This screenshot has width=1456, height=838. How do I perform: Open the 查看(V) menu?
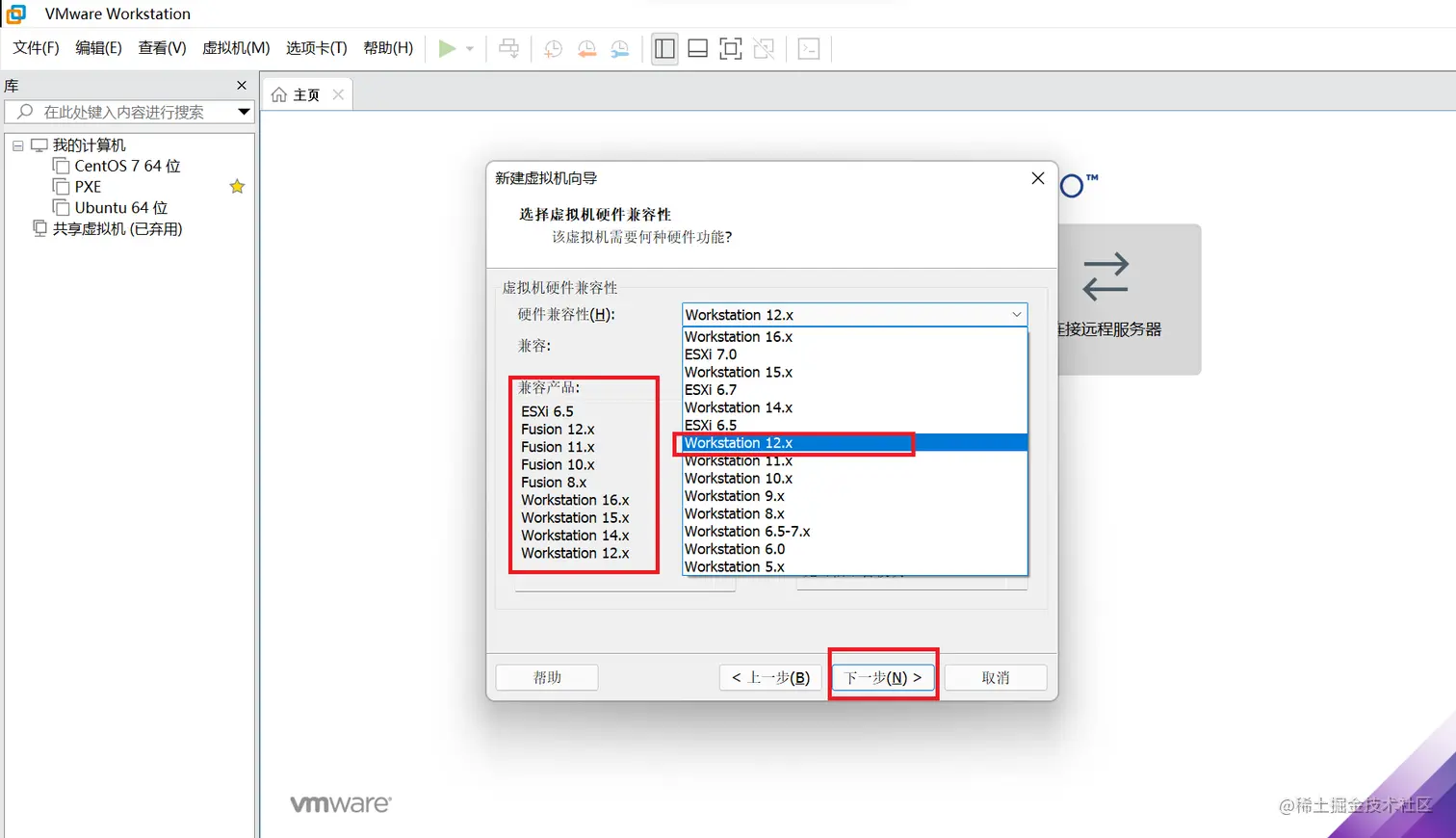click(x=162, y=48)
